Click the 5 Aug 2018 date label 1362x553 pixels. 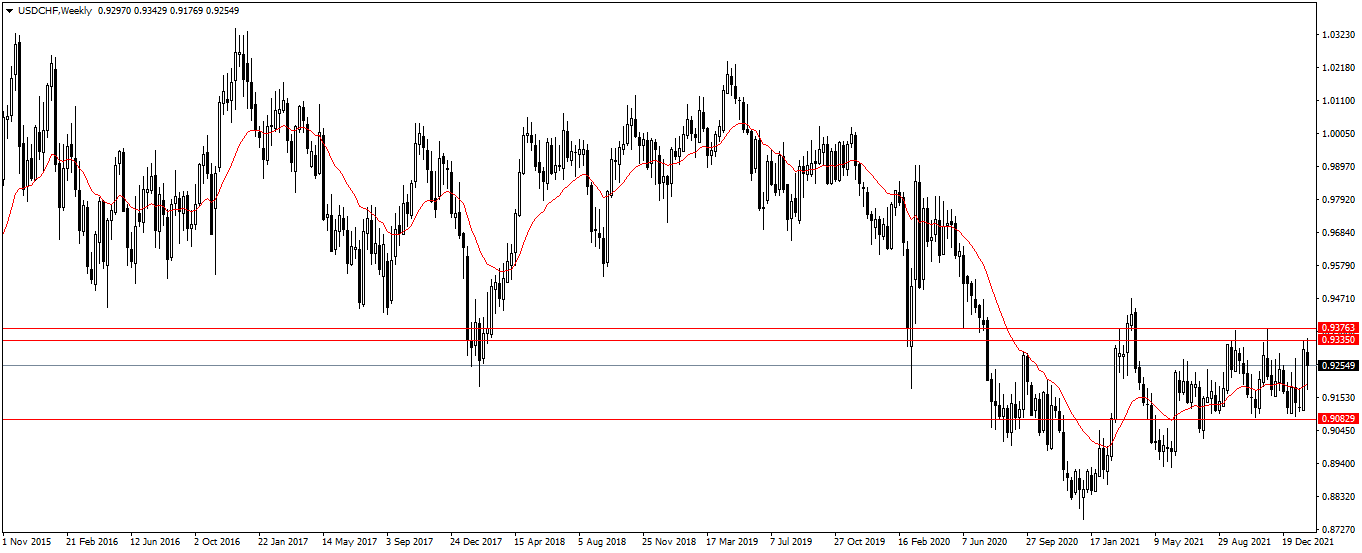(603, 541)
